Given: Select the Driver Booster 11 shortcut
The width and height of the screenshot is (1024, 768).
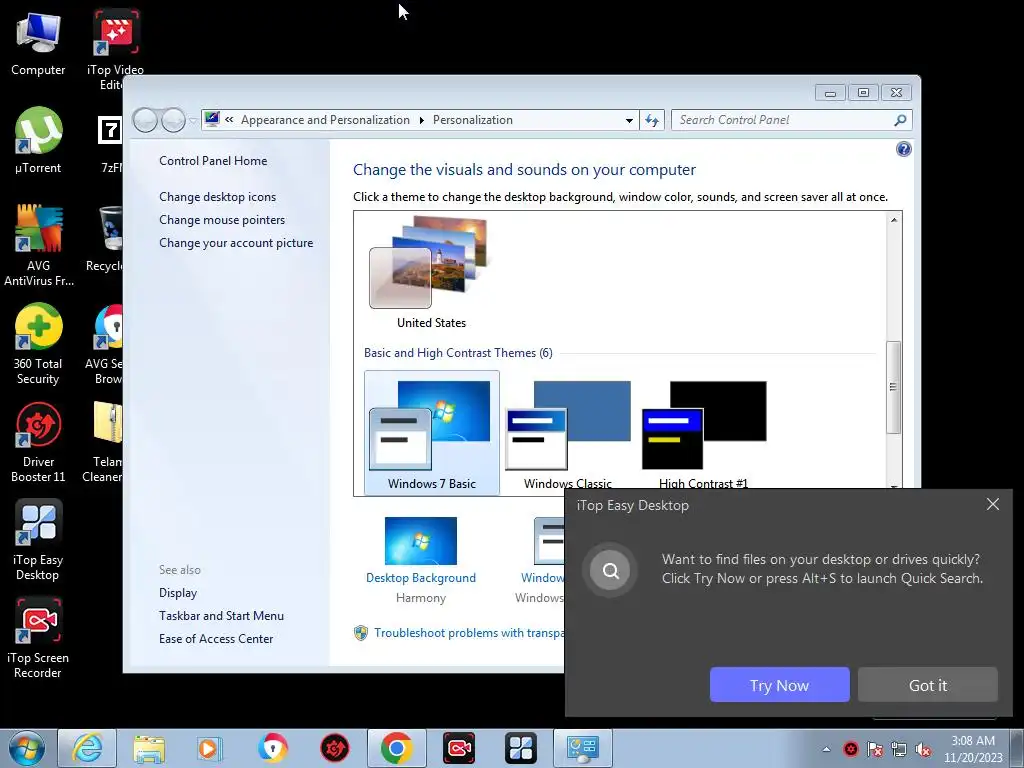Looking at the screenshot, I should 38,442.
